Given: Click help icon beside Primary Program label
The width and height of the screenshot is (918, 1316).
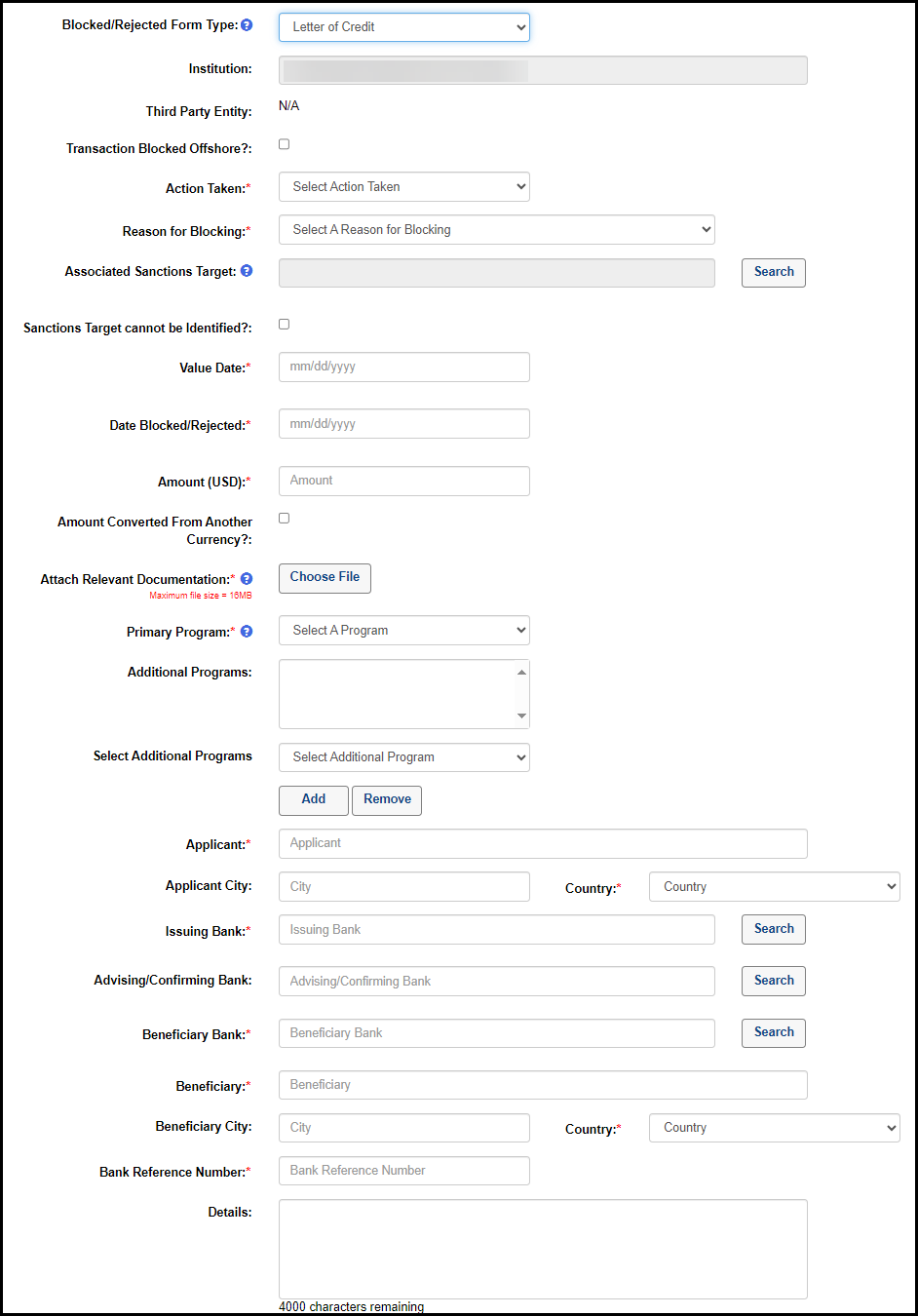Looking at the screenshot, I should 247,632.
